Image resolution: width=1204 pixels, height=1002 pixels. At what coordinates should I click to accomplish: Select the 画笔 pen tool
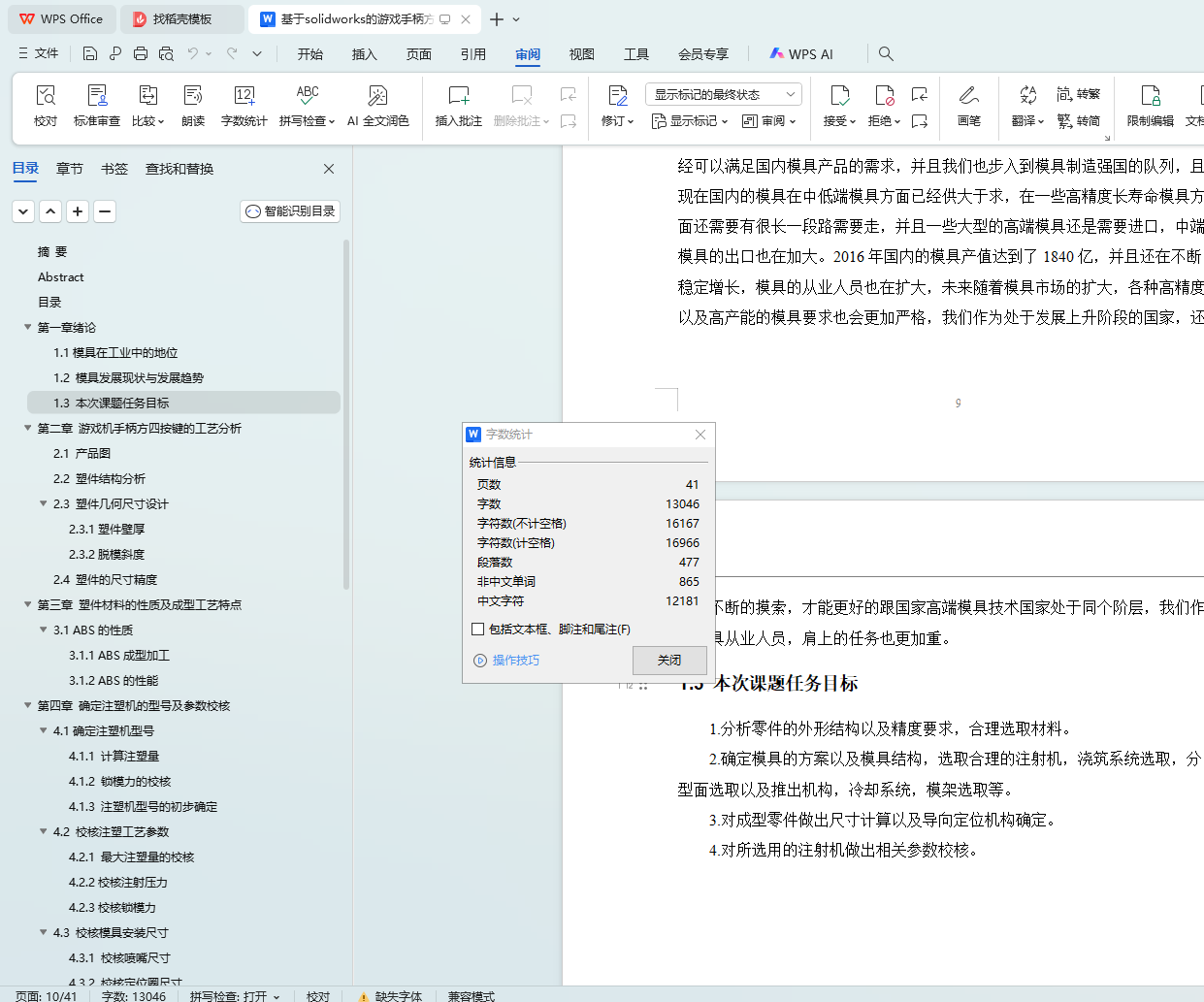tap(968, 106)
